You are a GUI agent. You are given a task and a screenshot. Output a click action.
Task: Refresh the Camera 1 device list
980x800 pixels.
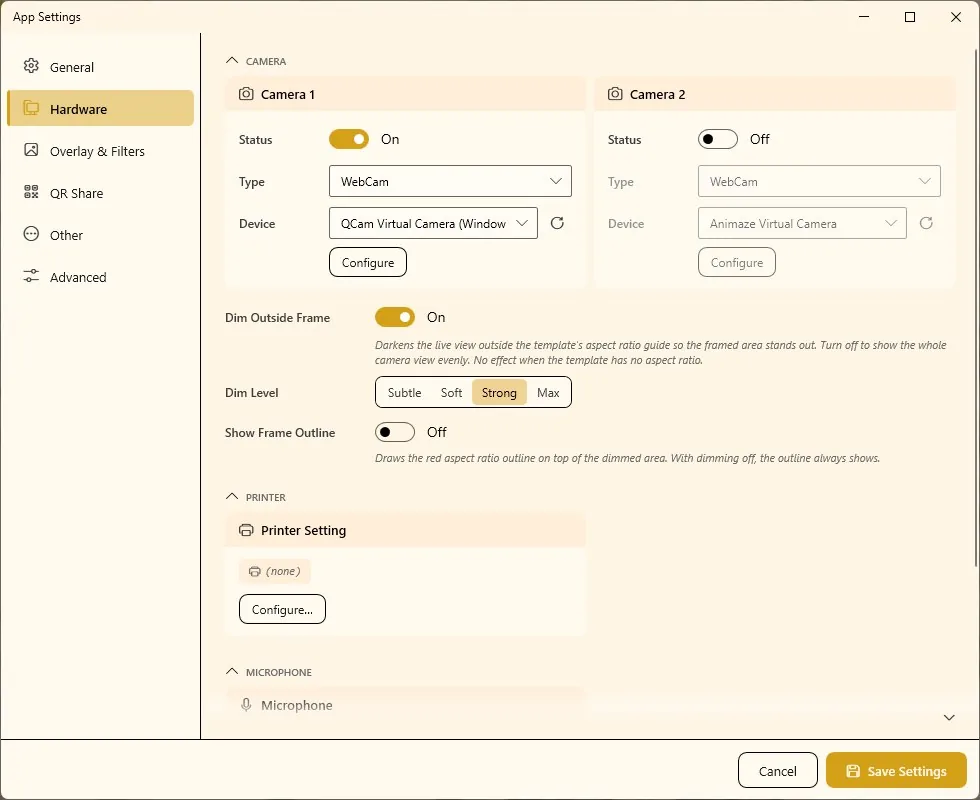point(558,223)
